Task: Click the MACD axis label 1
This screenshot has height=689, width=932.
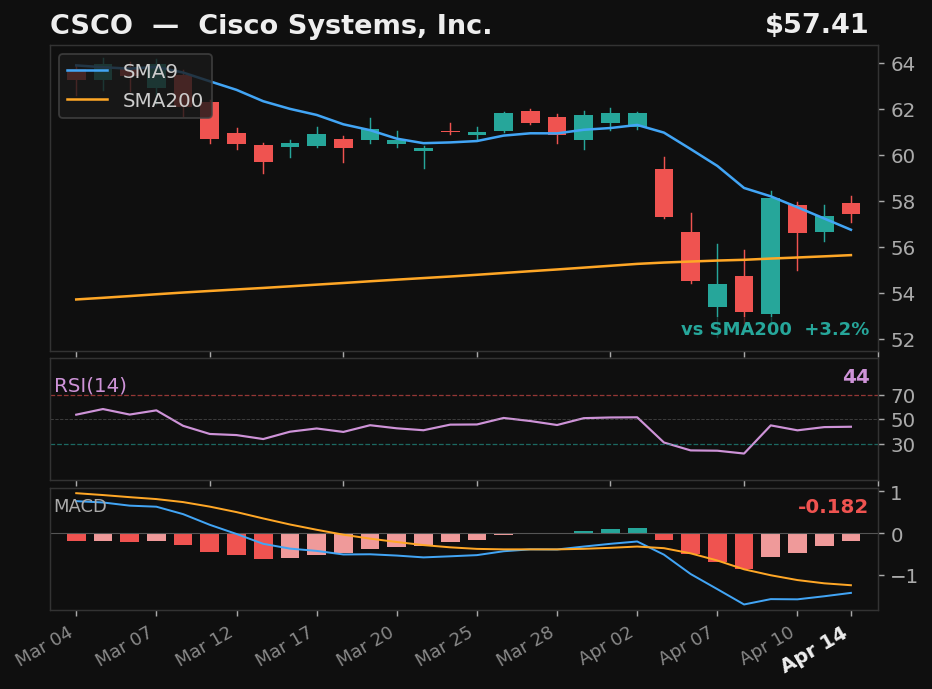Action: 896,492
